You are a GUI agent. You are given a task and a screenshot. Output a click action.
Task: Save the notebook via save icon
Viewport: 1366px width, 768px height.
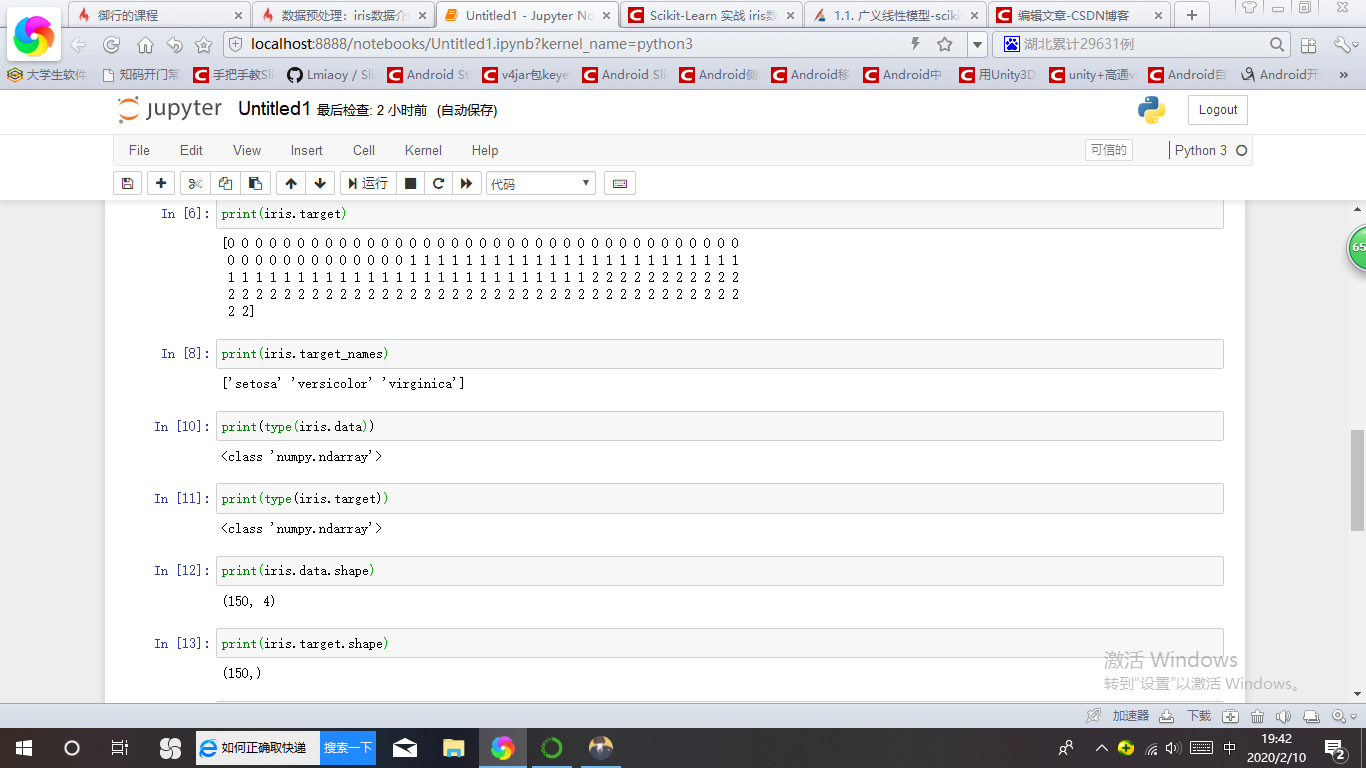(x=128, y=183)
